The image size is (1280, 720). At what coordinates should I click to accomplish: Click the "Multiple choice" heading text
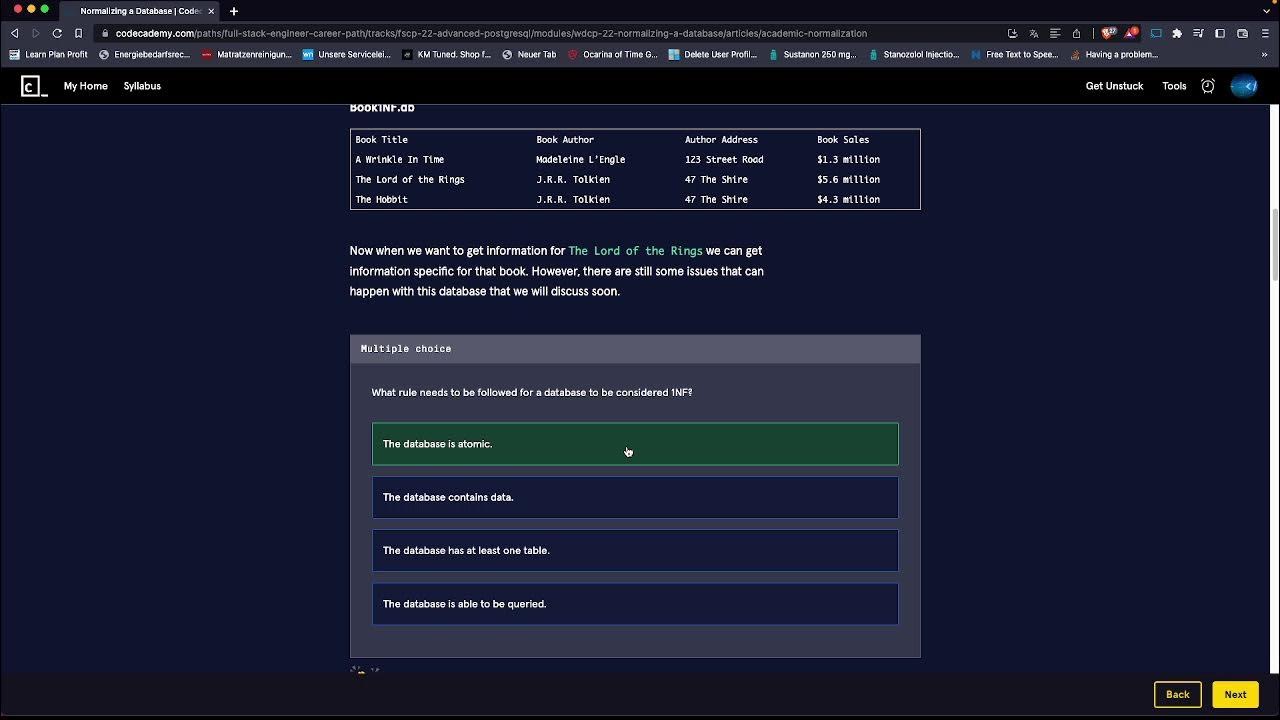pos(406,349)
